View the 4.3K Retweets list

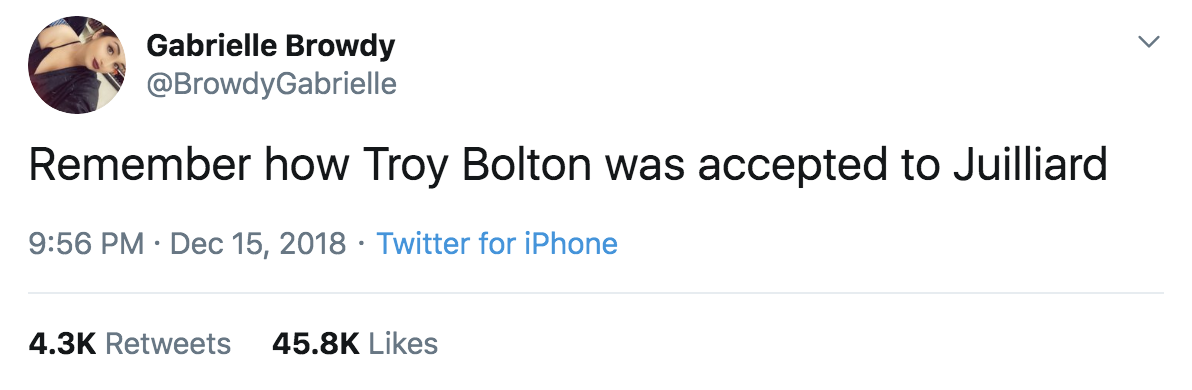click(129, 344)
